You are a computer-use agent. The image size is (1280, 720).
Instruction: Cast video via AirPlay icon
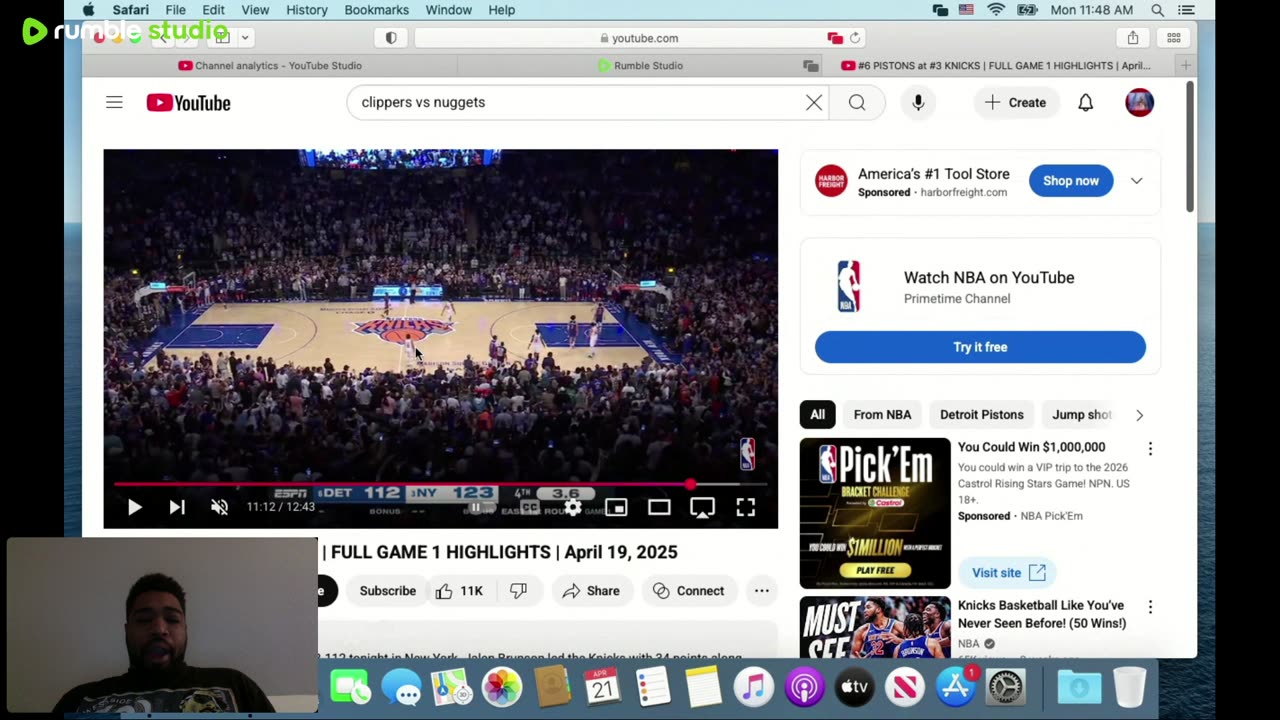click(702, 507)
